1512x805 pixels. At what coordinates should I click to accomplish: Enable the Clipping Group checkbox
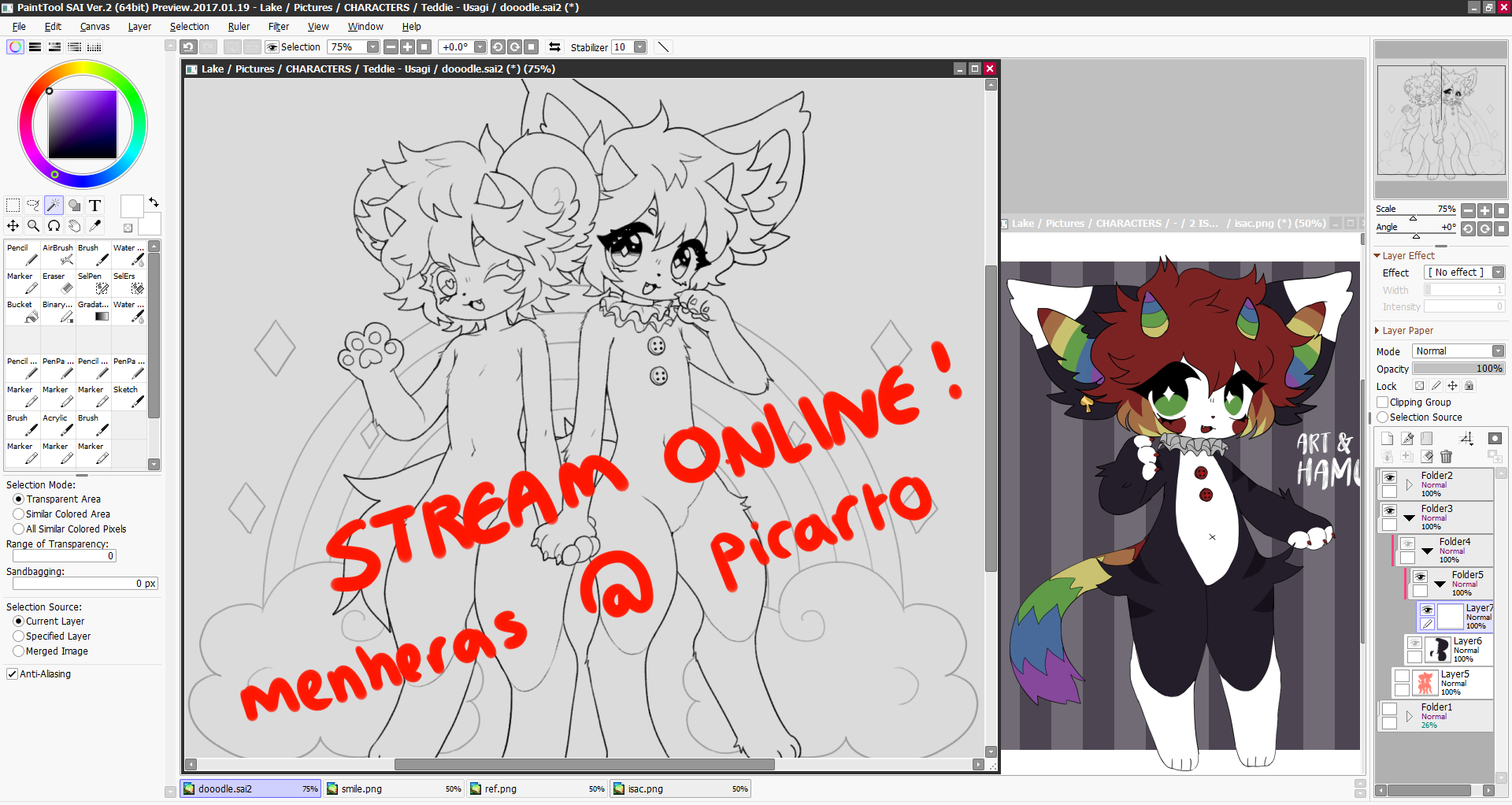coord(1382,402)
